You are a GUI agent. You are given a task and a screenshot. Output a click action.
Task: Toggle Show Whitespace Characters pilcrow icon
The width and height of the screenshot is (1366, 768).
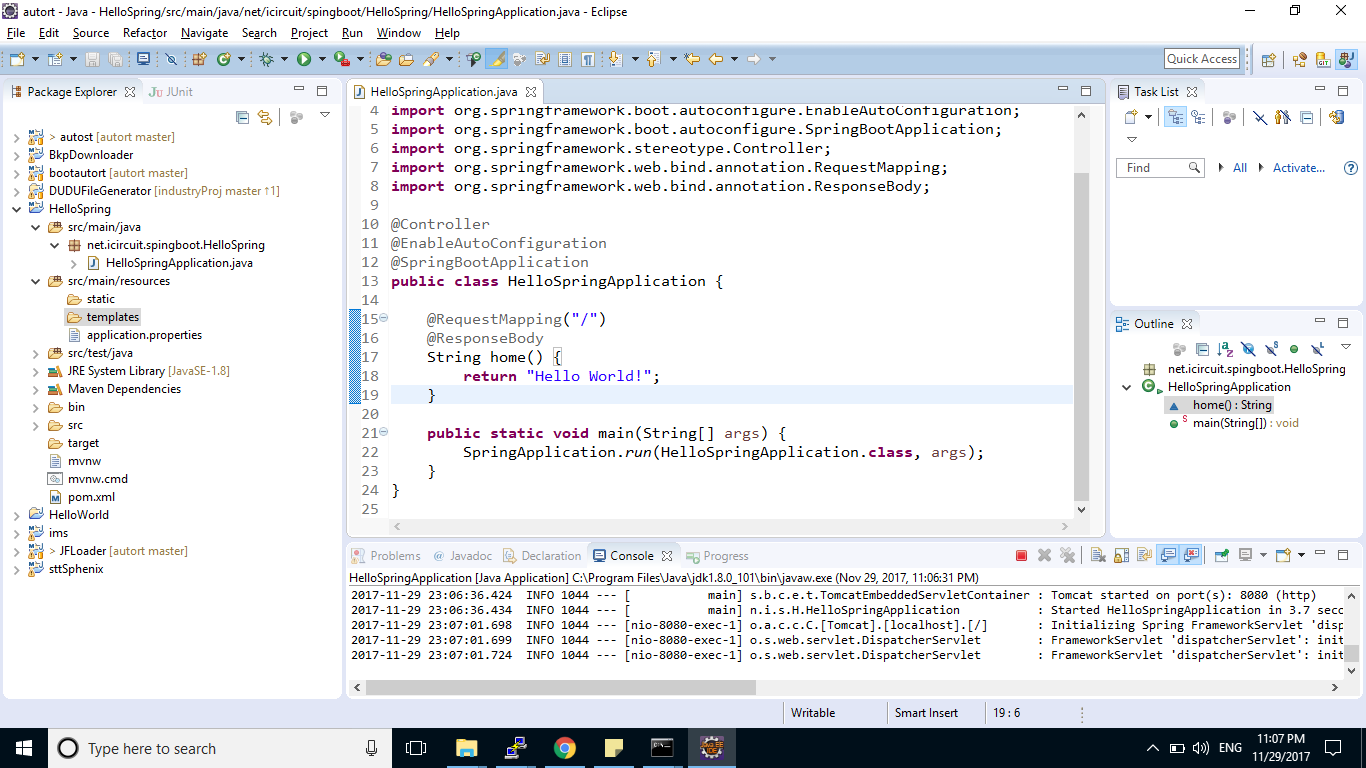[x=588, y=59]
